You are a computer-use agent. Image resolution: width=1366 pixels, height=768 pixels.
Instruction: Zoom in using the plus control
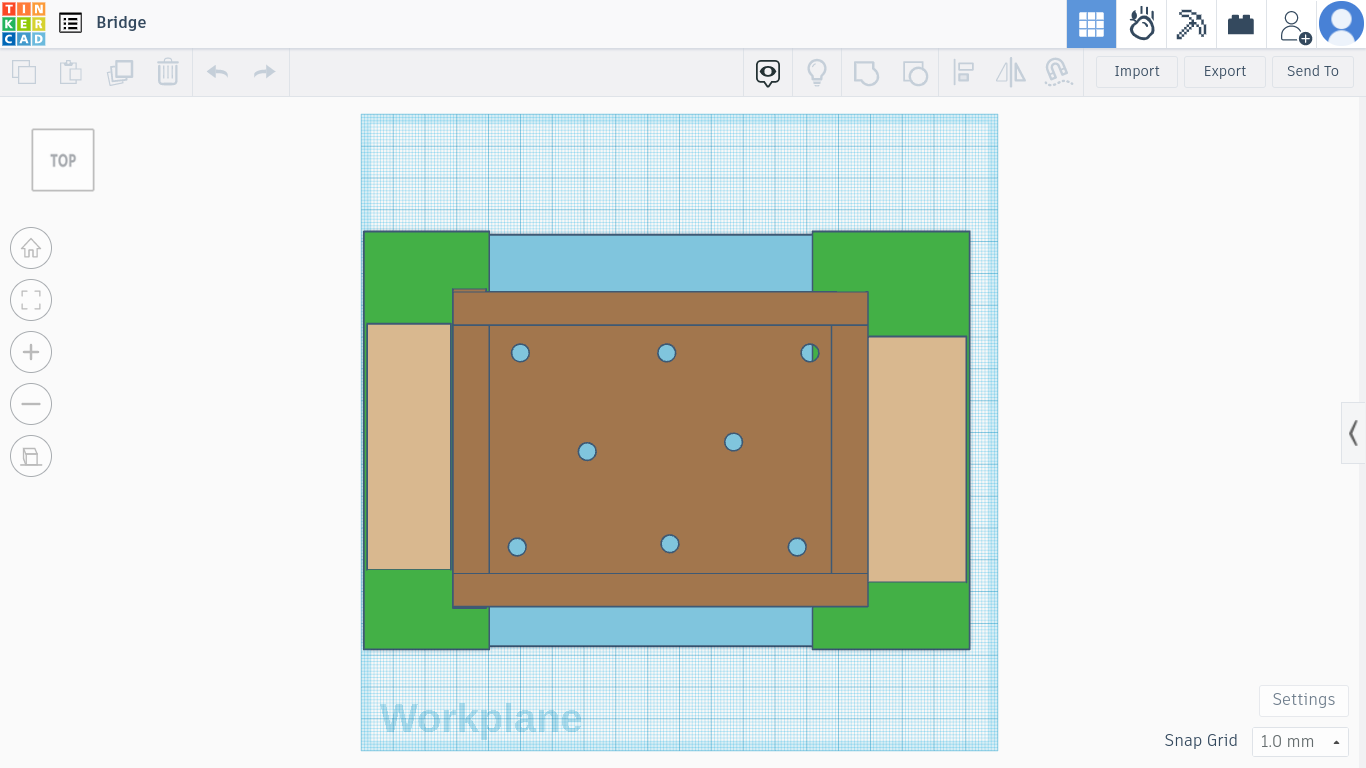pos(31,352)
